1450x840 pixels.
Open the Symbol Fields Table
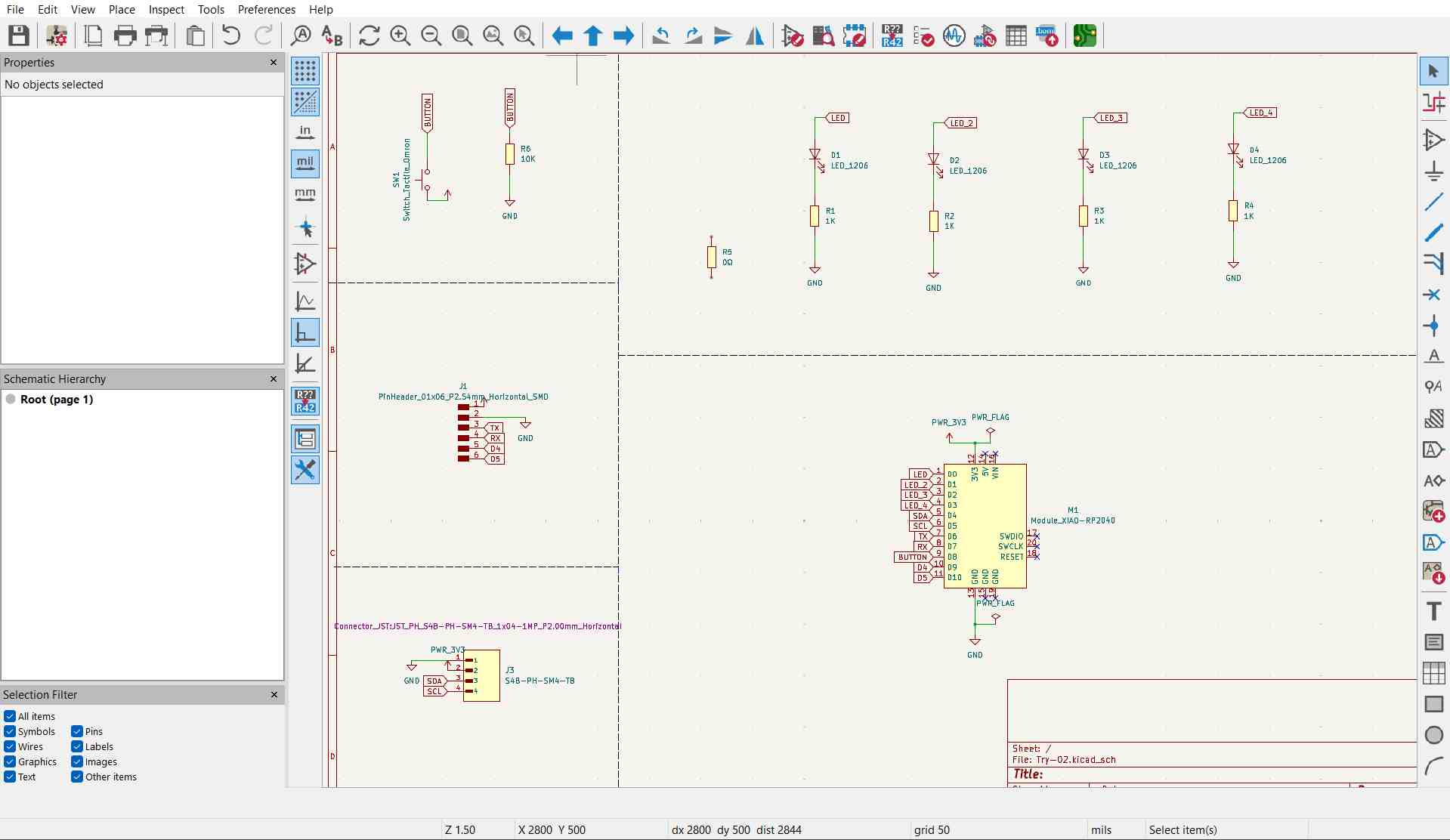[x=1016, y=36]
